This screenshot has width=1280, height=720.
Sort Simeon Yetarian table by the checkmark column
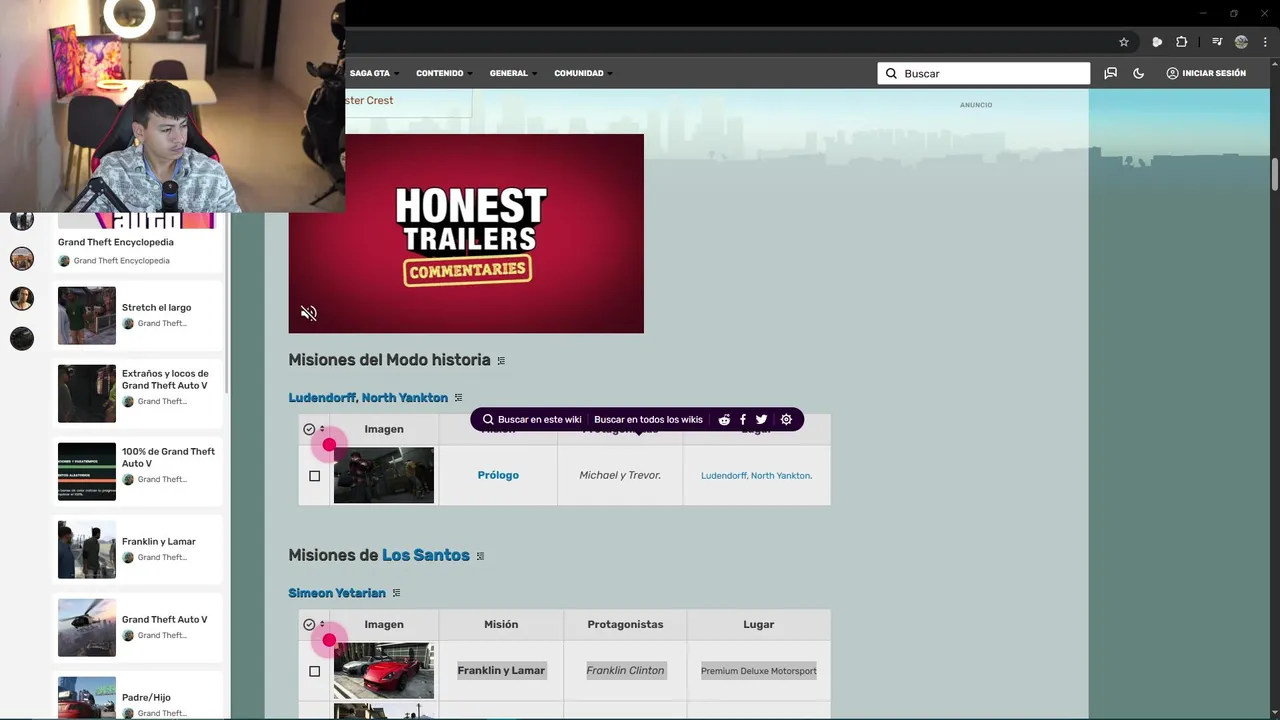click(x=322, y=624)
